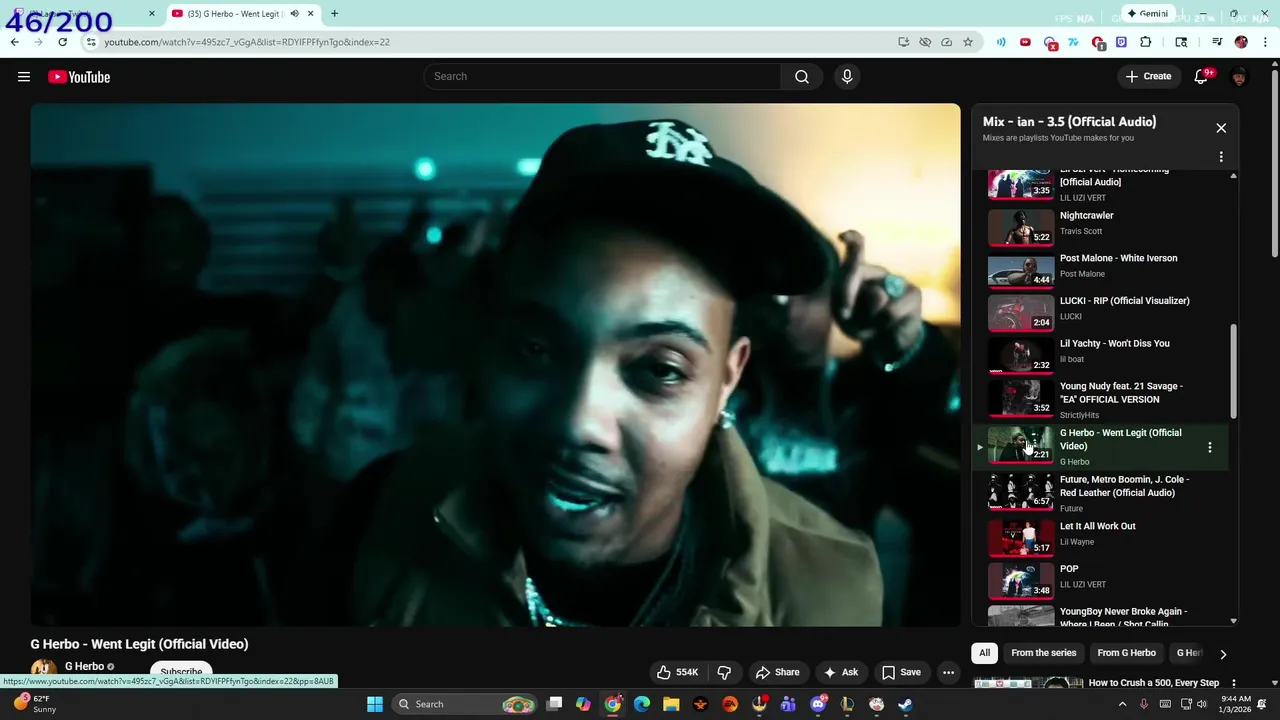This screenshot has height=720, width=1280.
Task: Open the YouTube account avatar menu
Action: [x=1239, y=77]
